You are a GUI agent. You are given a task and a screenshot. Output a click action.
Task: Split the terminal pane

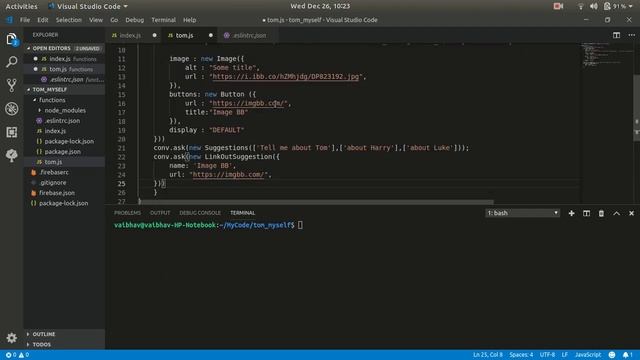tap(587, 213)
